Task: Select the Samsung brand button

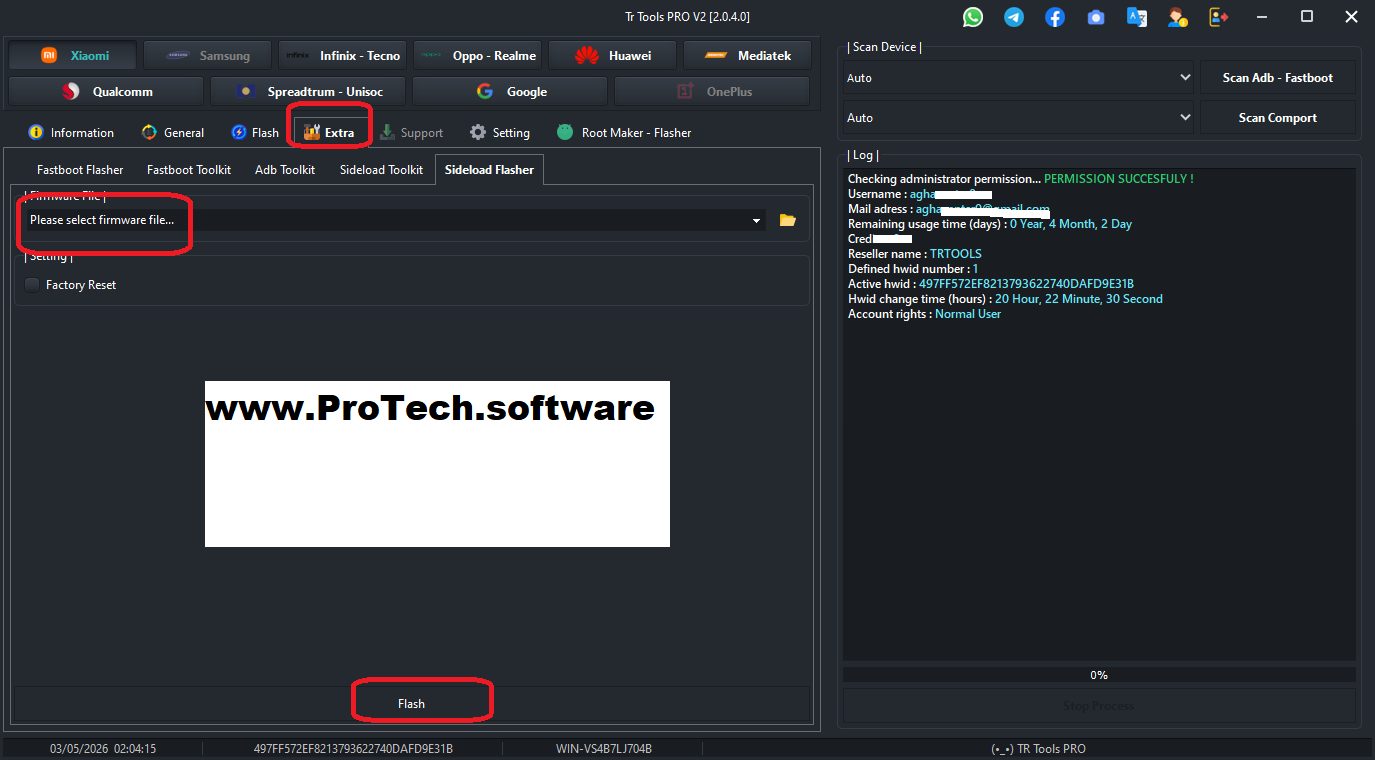Action: click(x=208, y=56)
